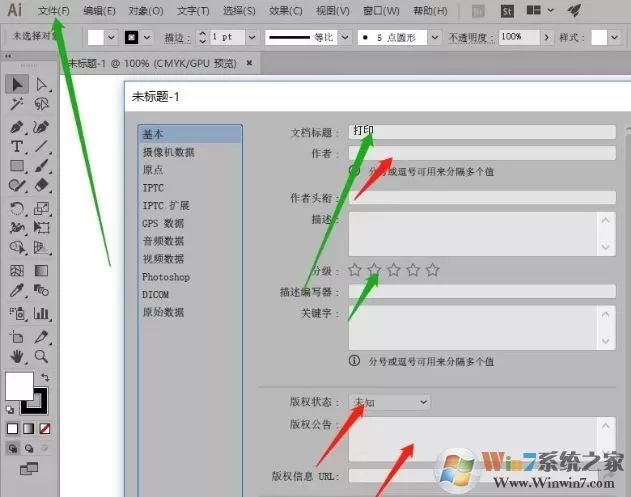
Task: Open the stroke weight dropdown arrow
Action: pos(252,37)
